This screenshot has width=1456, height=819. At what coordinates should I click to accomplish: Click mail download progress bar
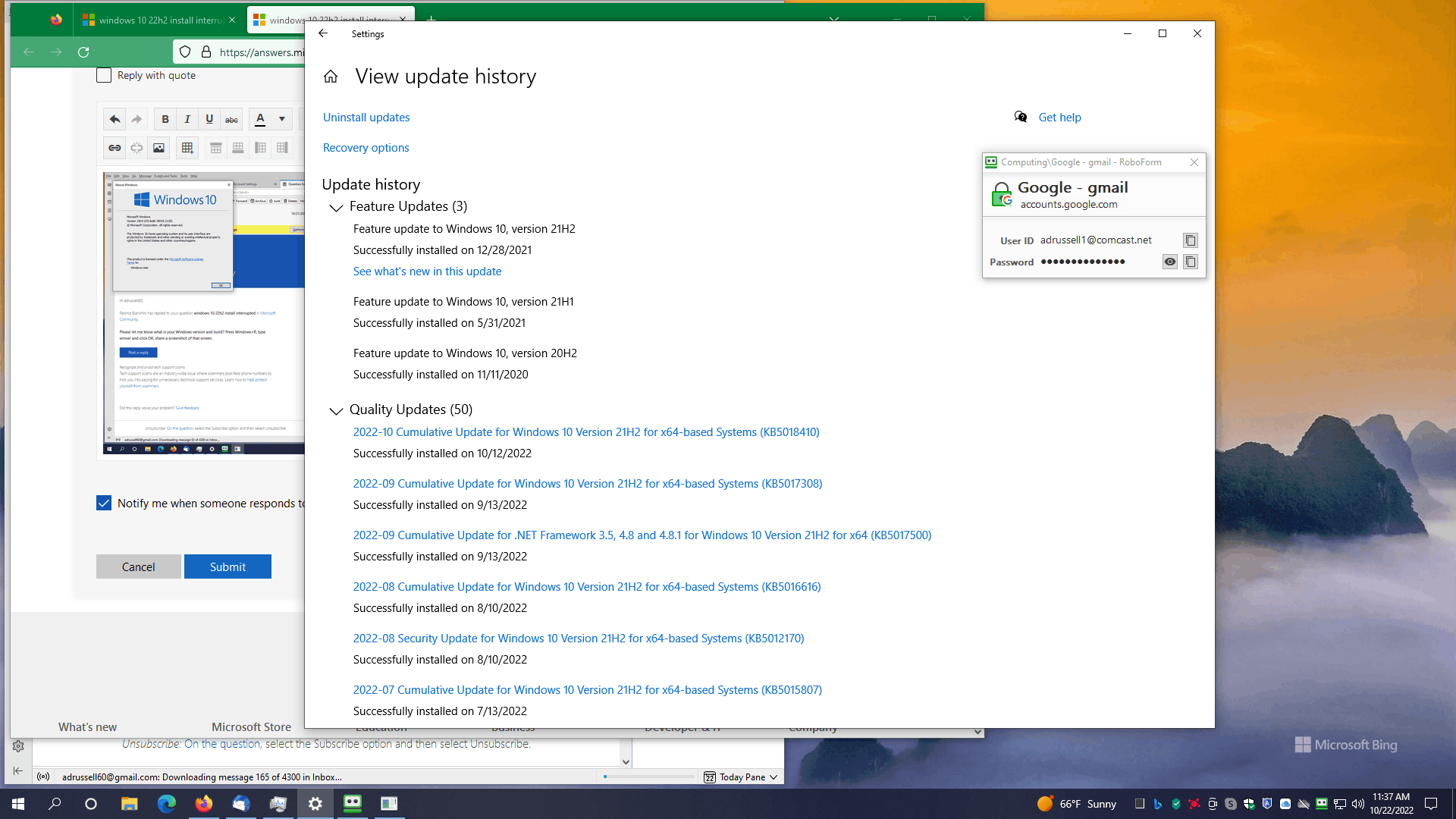pos(649,777)
